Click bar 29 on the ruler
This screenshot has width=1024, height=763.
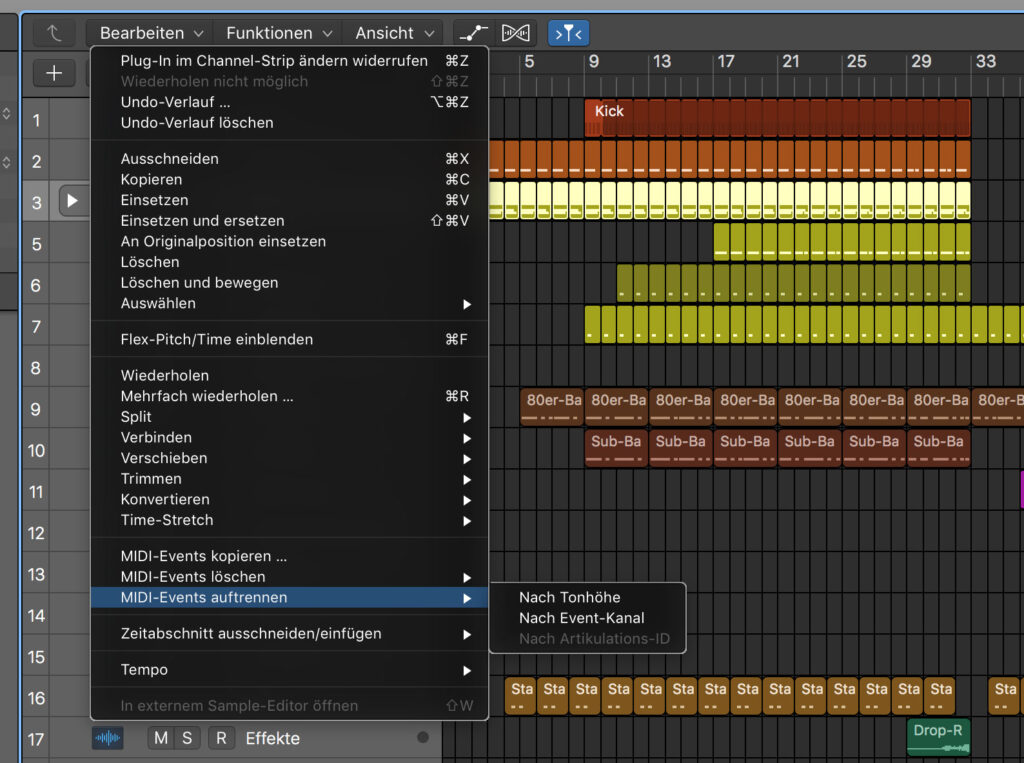pos(921,61)
